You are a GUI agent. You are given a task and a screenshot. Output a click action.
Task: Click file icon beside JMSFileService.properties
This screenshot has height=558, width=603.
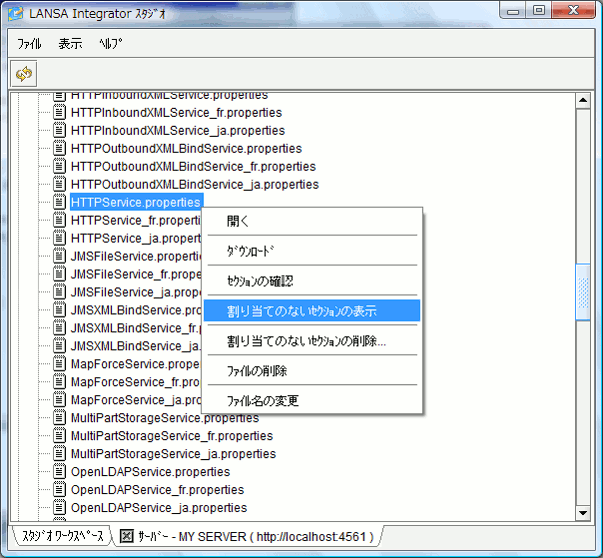59,256
